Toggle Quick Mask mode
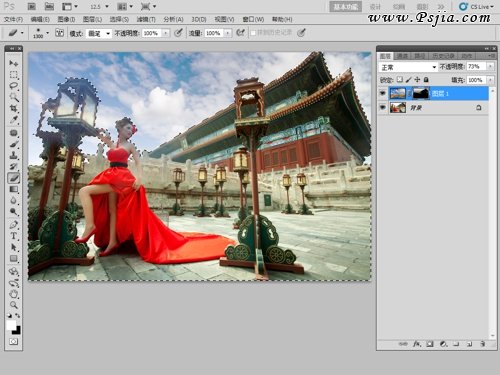The height and width of the screenshot is (375, 500). (13, 342)
